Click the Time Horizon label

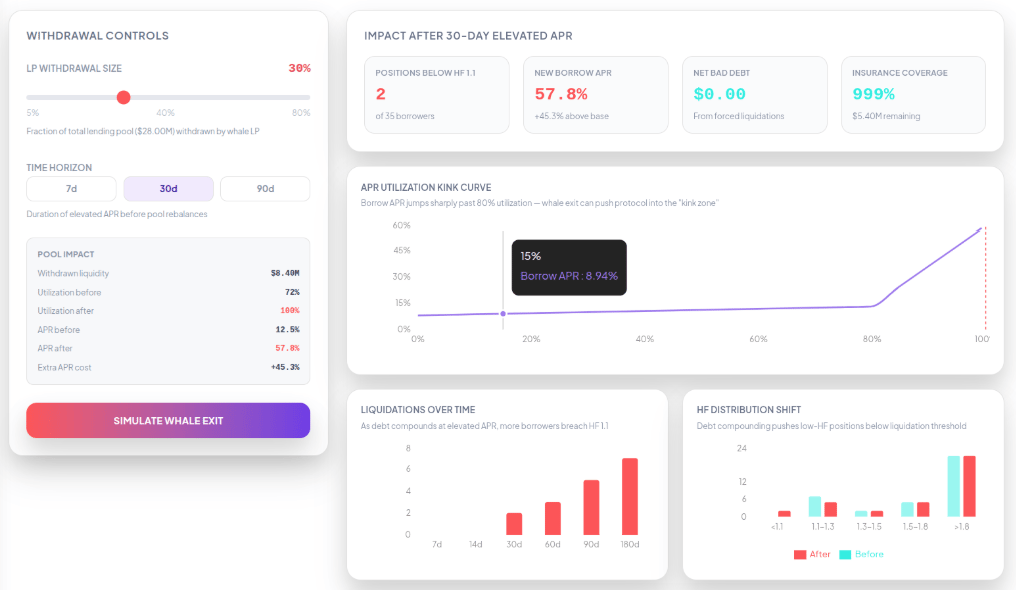tap(59, 168)
